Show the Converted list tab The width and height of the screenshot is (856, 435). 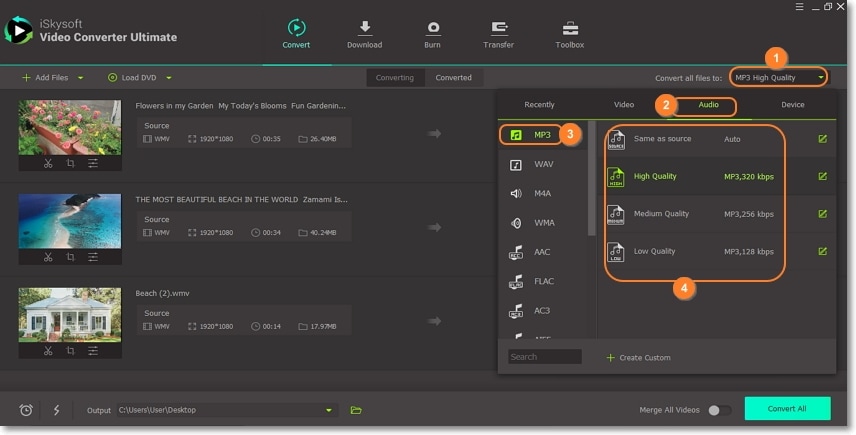pyautogui.click(x=454, y=78)
